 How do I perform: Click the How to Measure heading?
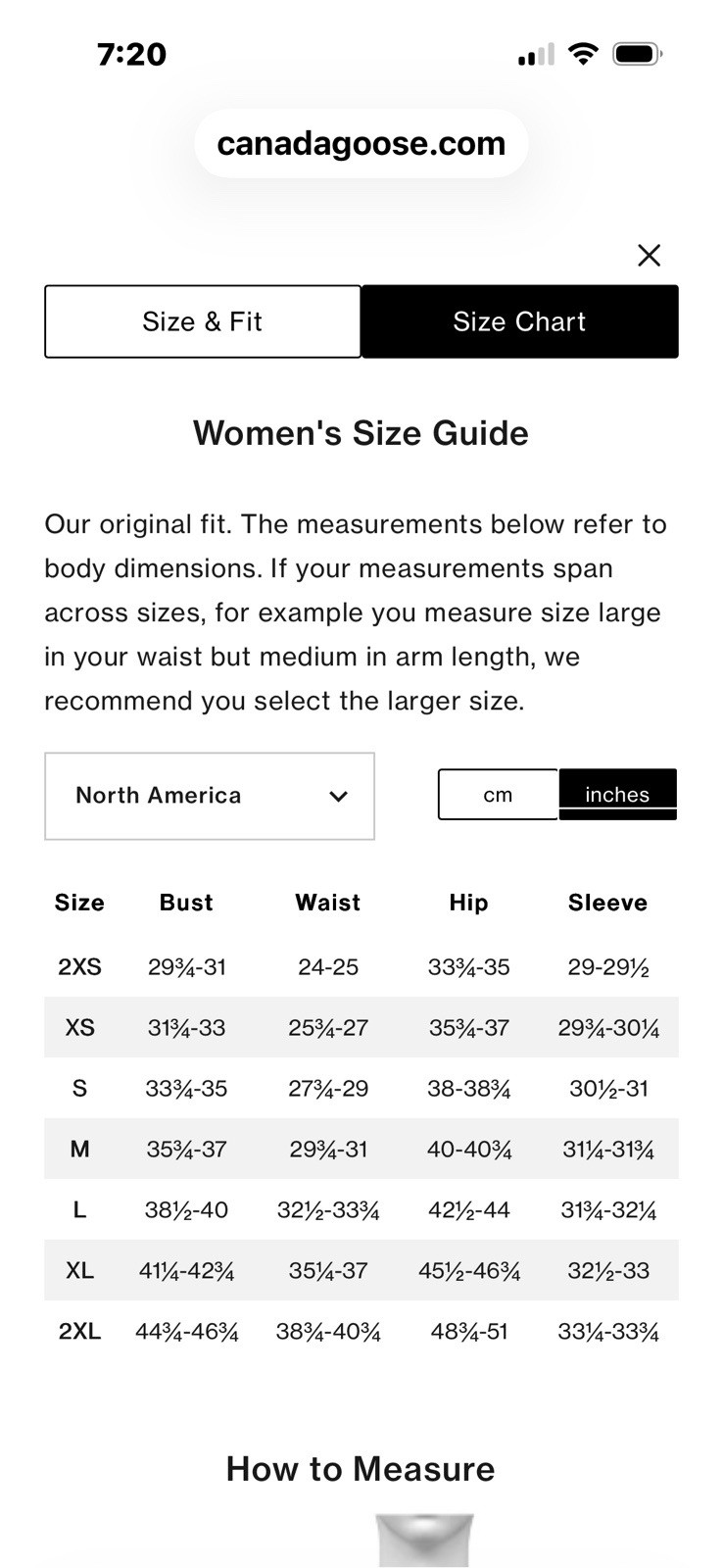pyautogui.click(x=361, y=1469)
